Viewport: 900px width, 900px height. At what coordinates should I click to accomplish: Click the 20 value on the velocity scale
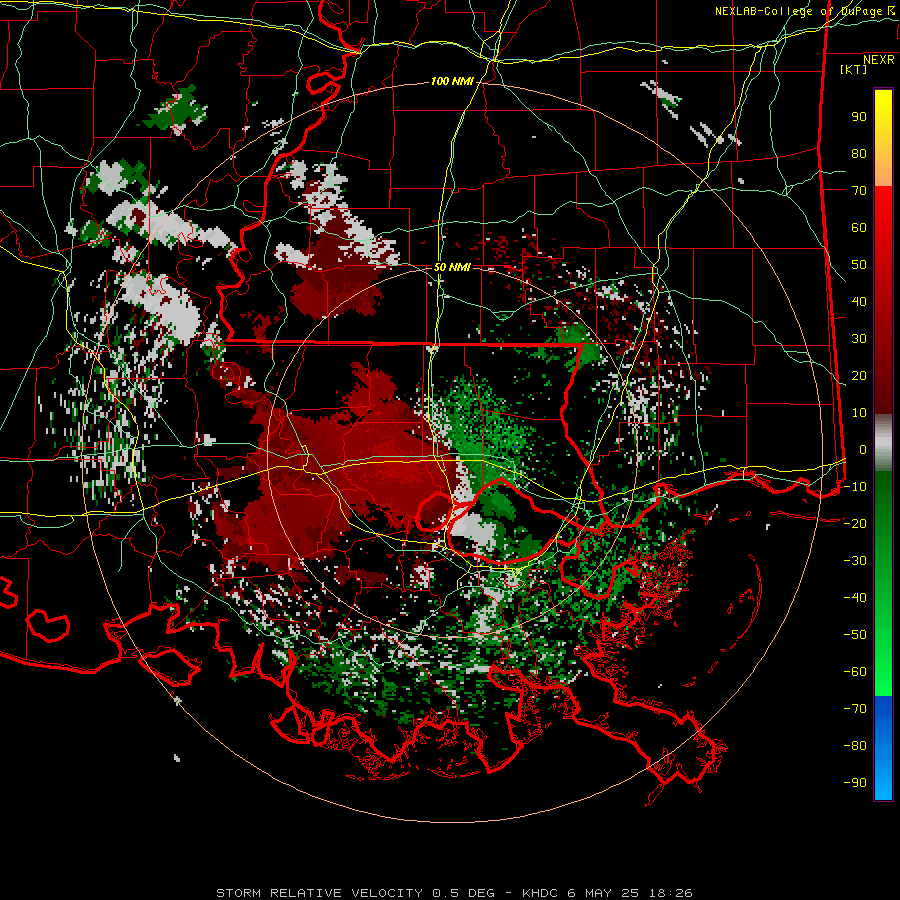click(x=859, y=376)
